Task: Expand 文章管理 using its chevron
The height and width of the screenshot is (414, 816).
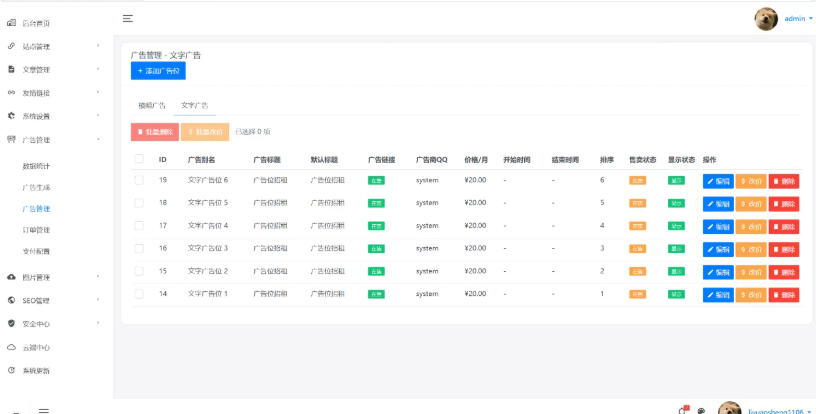Action: click(x=98, y=69)
